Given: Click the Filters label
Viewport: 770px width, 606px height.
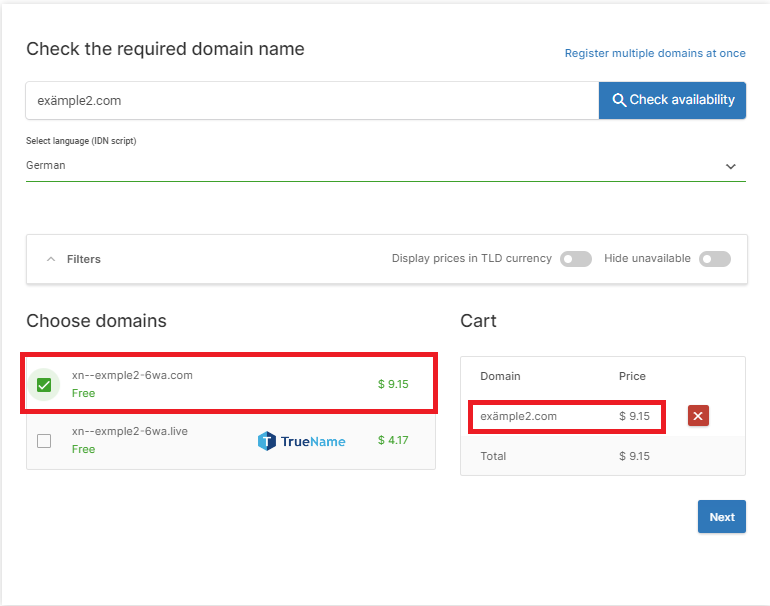Looking at the screenshot, I should pos(83,259).
